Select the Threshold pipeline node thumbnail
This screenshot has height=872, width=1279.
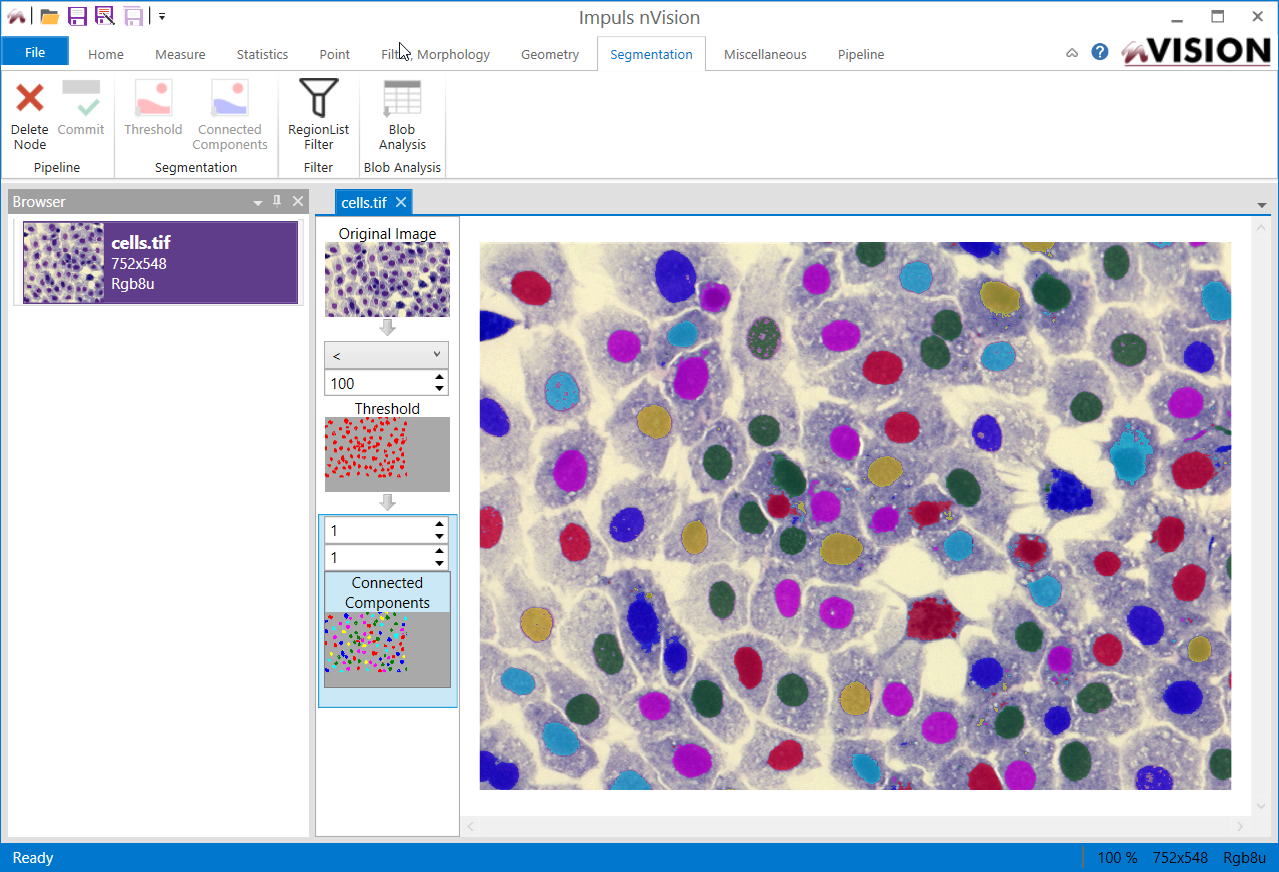387,454
